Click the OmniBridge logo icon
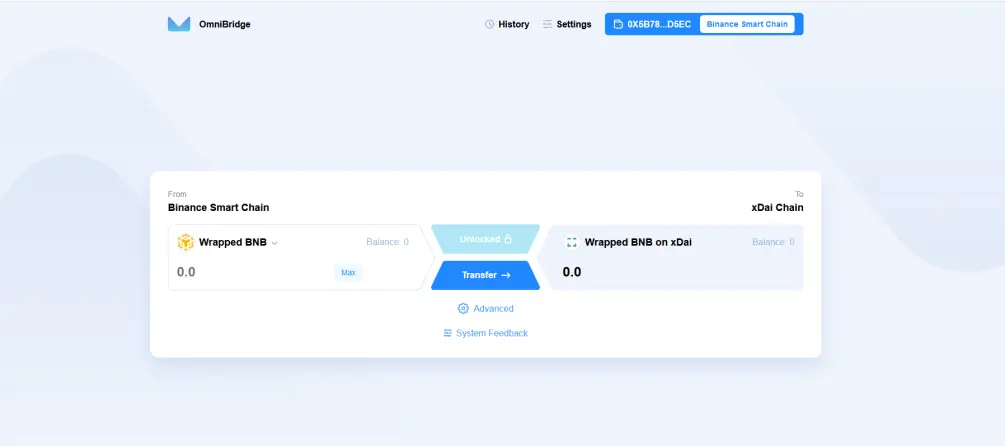This screenshot has width=1005, height=446. click(179, 24)
